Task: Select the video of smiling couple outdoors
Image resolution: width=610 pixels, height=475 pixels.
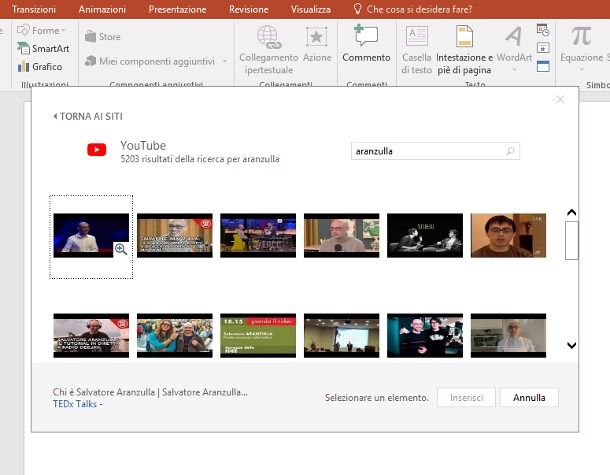Action: click(175, 335)
